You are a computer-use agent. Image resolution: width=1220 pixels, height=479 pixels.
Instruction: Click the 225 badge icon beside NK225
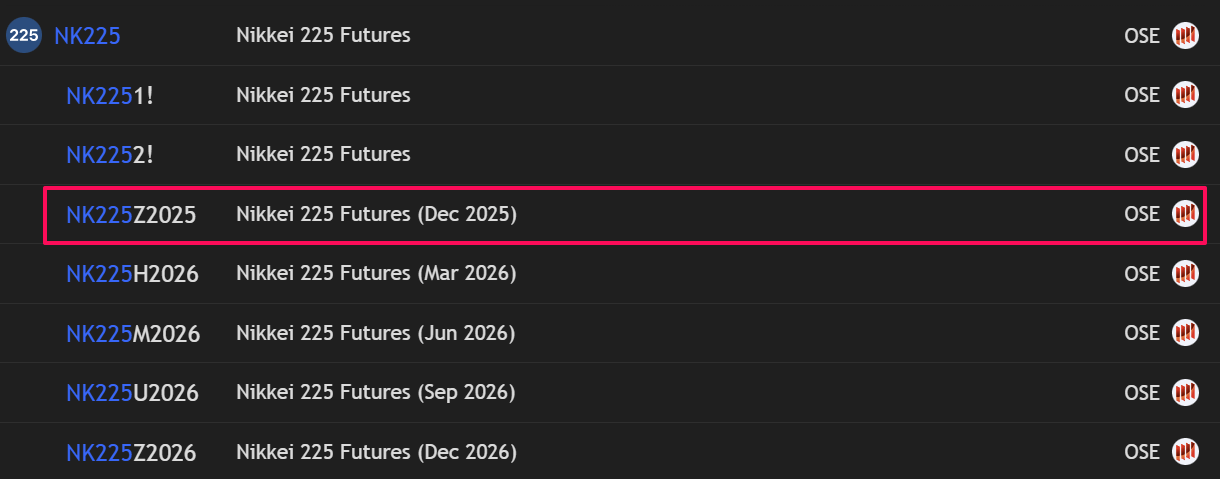[23, 36]
